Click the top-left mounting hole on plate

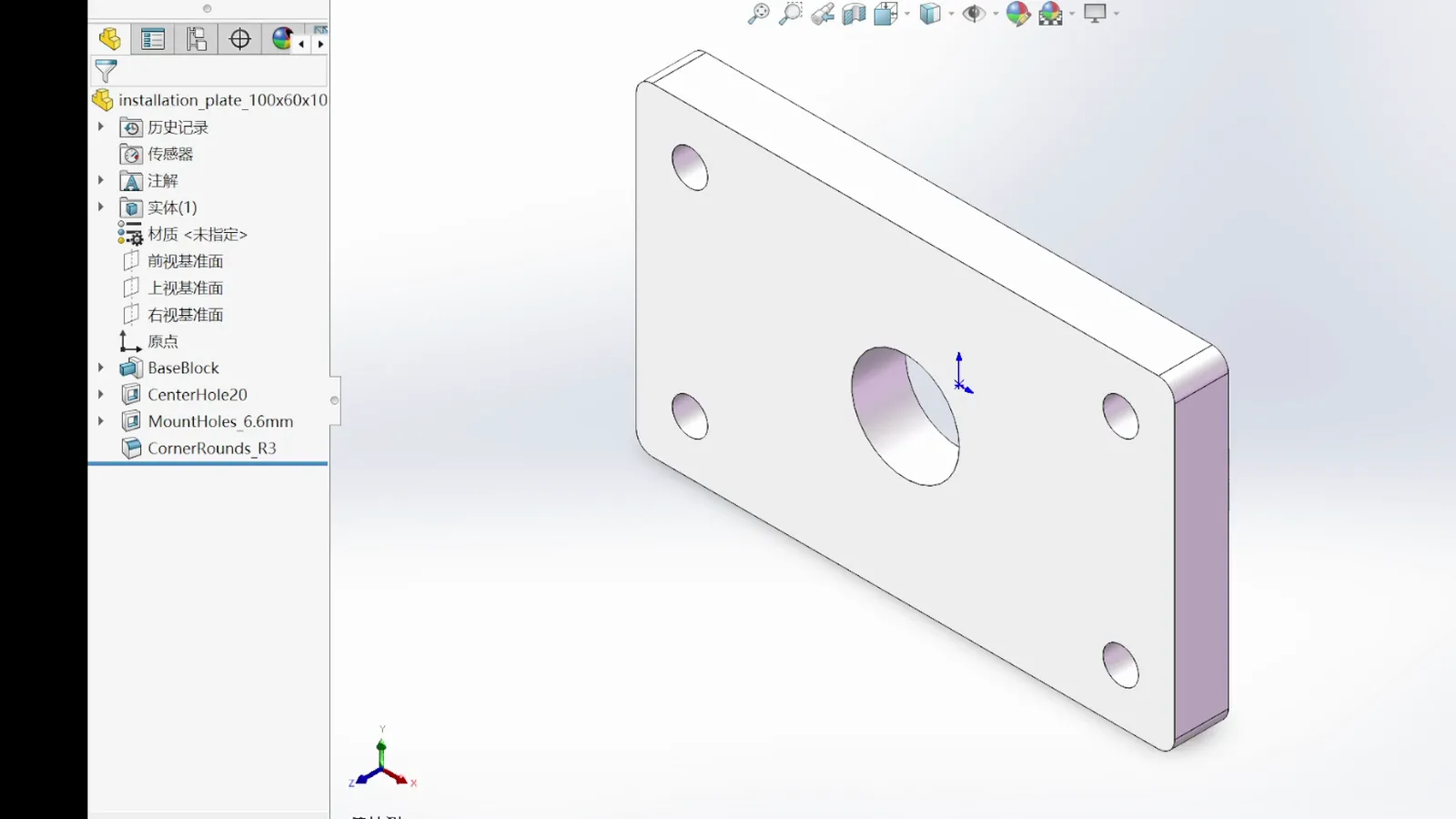(x=690, y=167)
